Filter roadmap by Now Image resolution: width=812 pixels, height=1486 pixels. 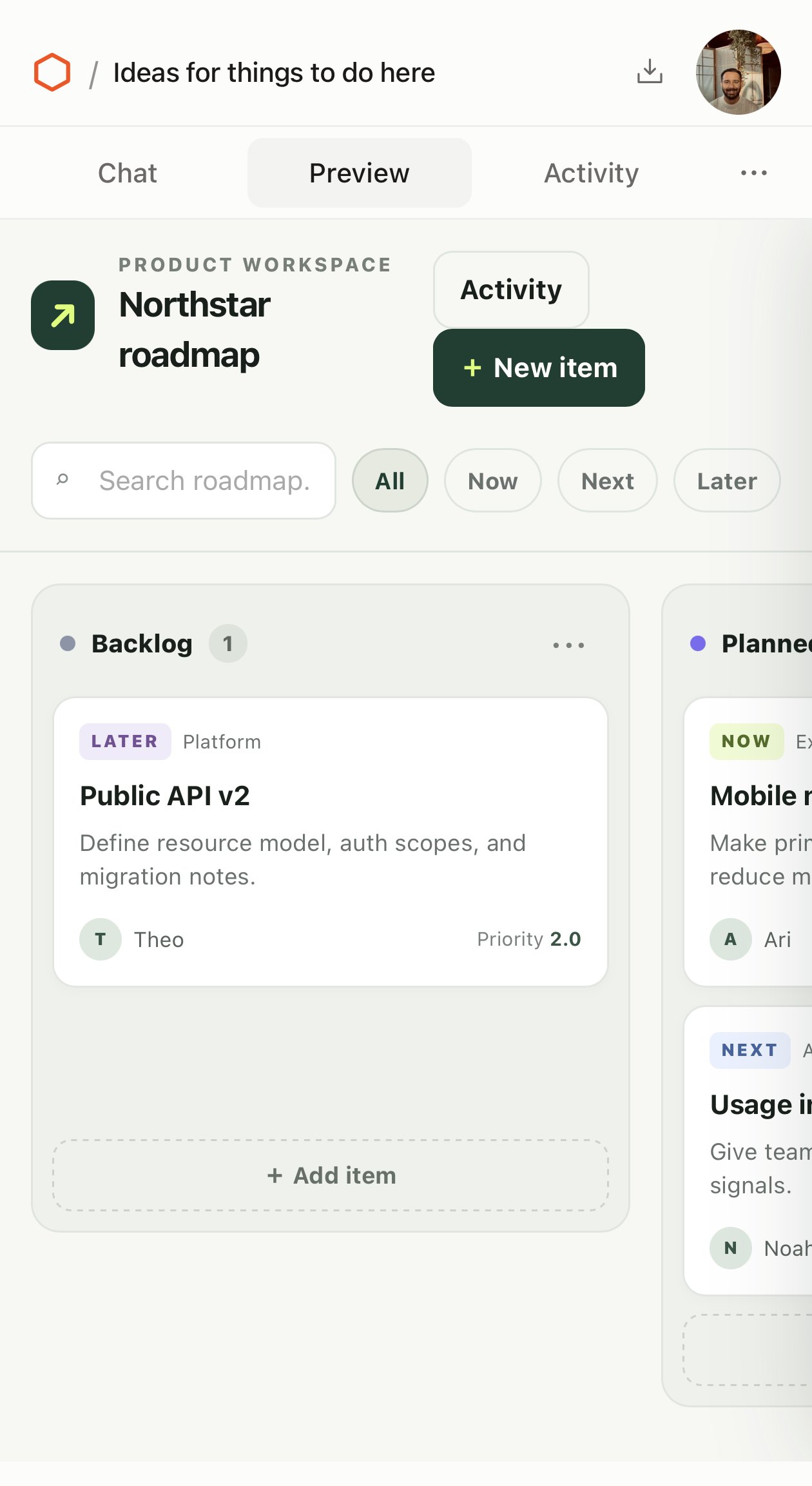tap(493, 480)
